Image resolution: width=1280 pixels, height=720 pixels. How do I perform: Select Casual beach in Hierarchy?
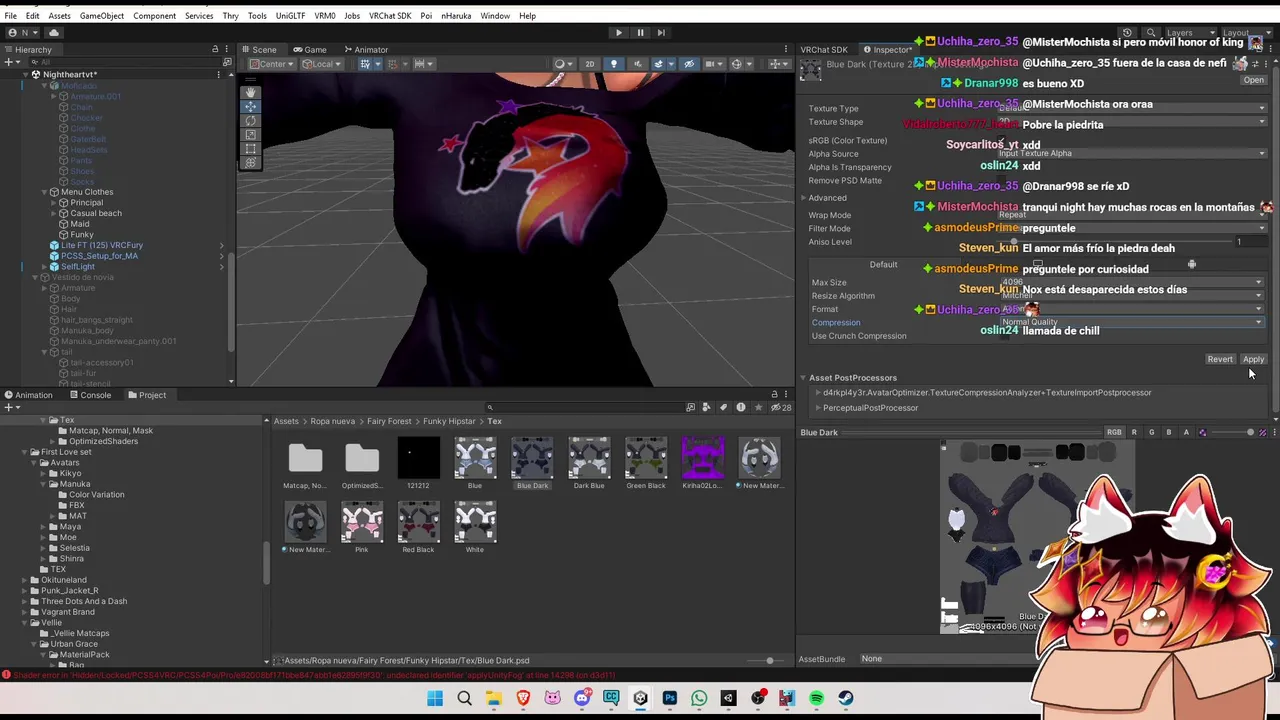[95, 213]
